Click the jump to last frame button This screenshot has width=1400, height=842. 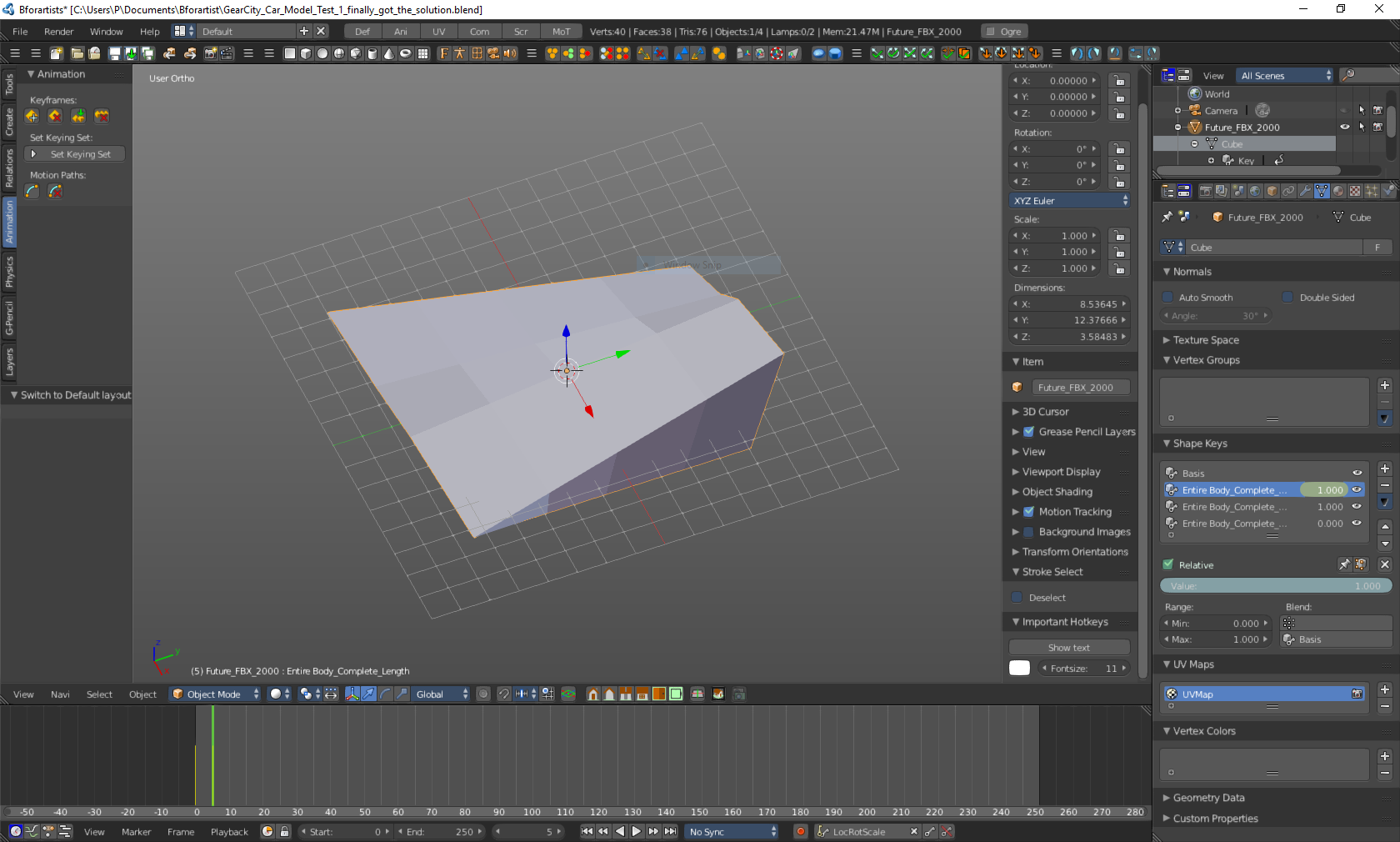click(670, 831)
